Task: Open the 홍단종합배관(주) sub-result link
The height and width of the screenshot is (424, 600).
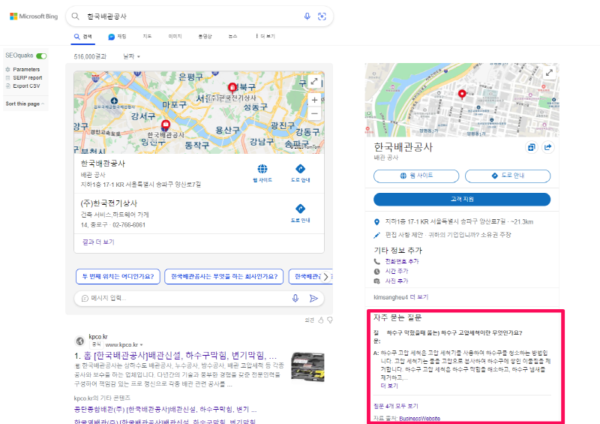Action: pyautogui.click(x=165, y=410)
